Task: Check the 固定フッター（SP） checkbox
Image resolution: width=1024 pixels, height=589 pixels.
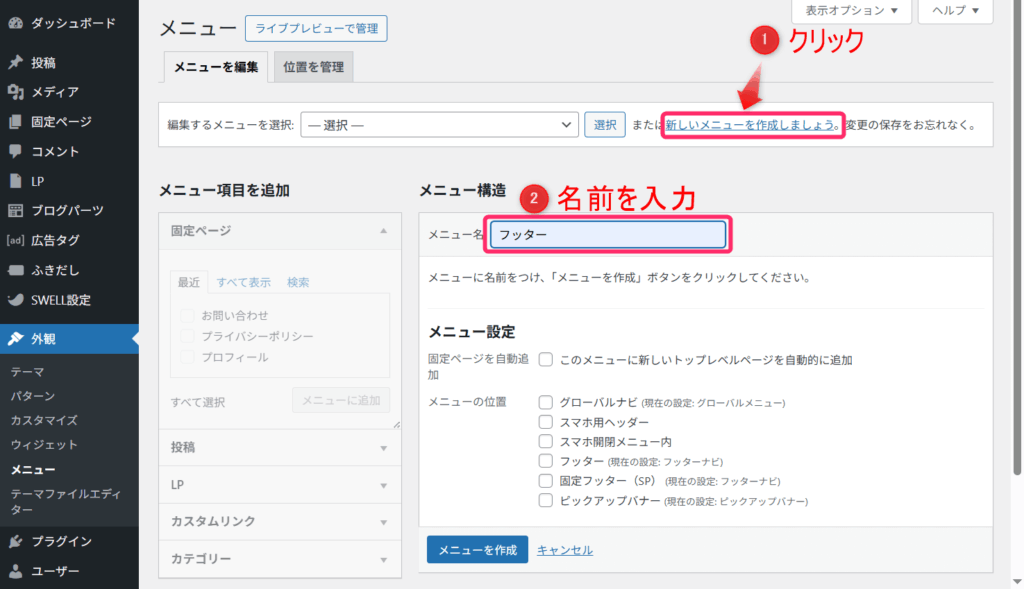Action: coord(546,481)
